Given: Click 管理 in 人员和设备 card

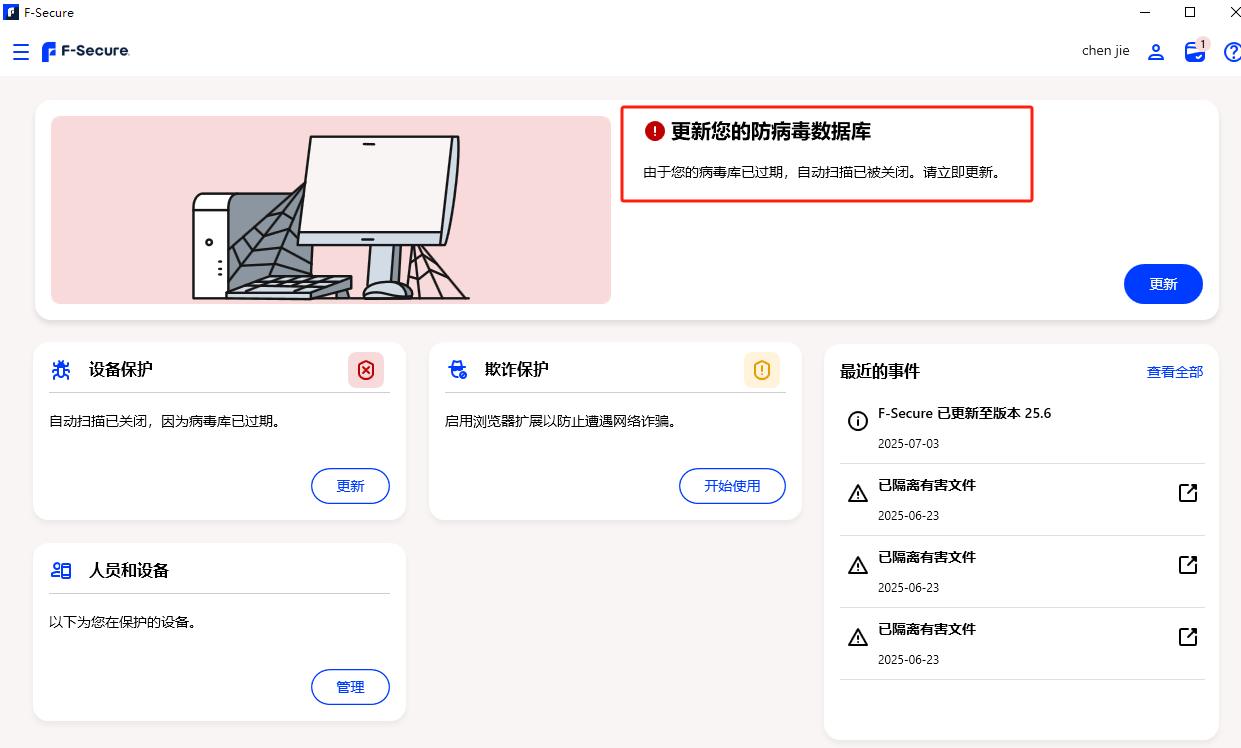Looking at the screenshot, I should [x=350, y=687].
